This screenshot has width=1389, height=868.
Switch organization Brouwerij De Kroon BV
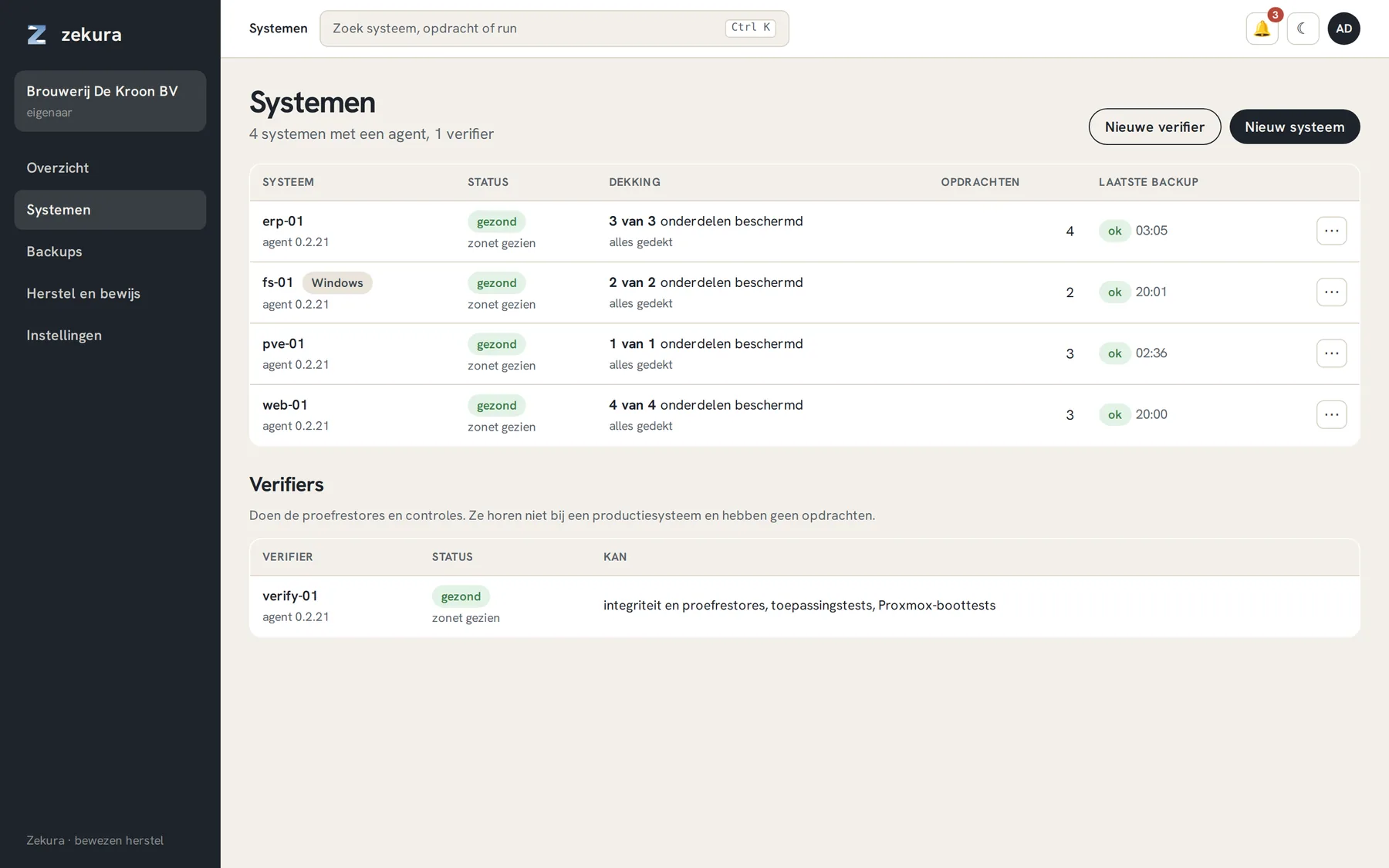[110, 101]
